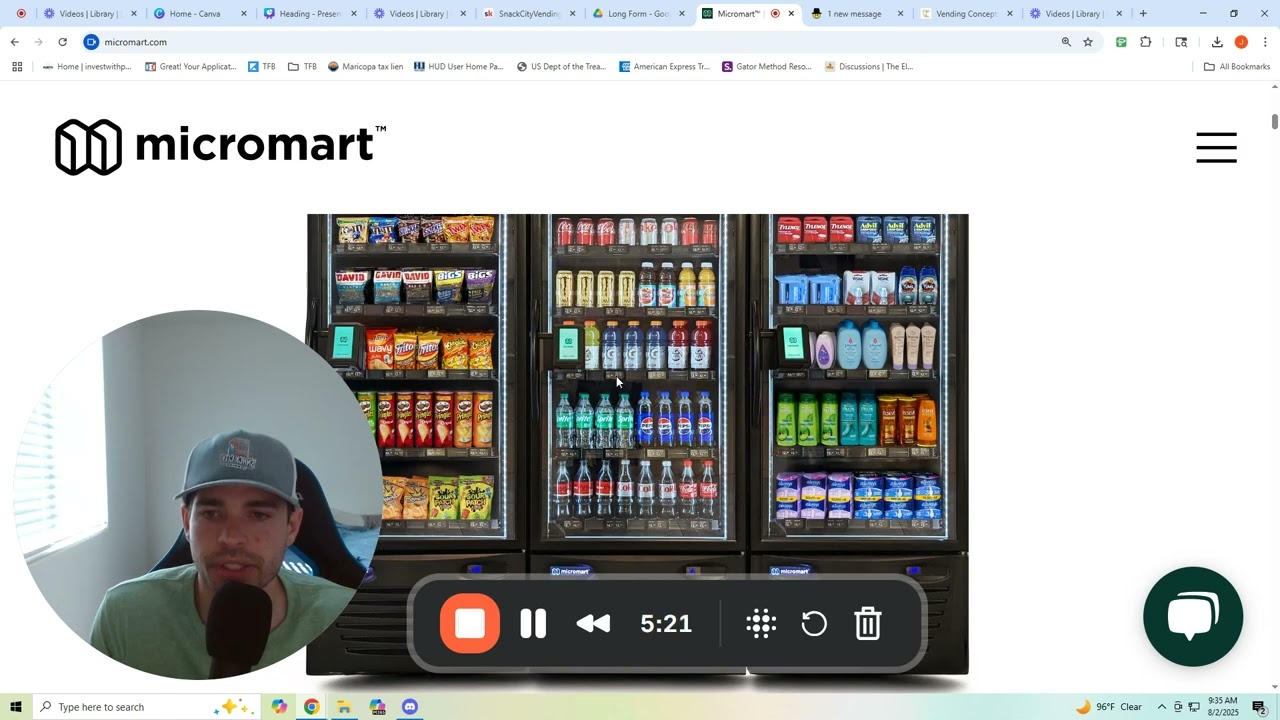Delete the recording with the trash icon
This screenshot has width=1280, height=720.
point(868,624)
